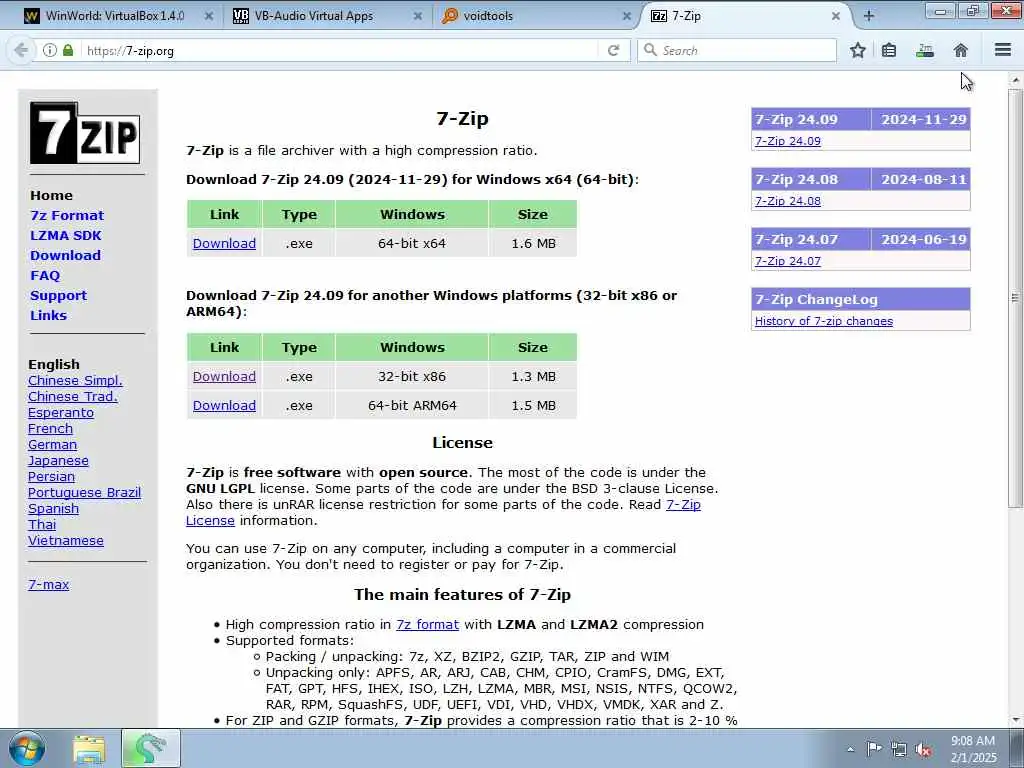Open the 7-Zip 24.09 news link

[x=788, y=141]
